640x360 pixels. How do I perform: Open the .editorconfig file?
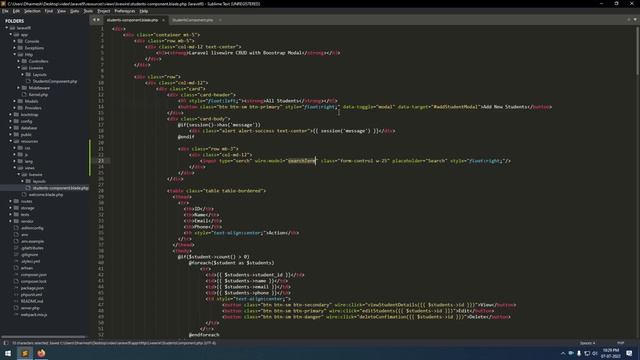click(x=32, y=228)
